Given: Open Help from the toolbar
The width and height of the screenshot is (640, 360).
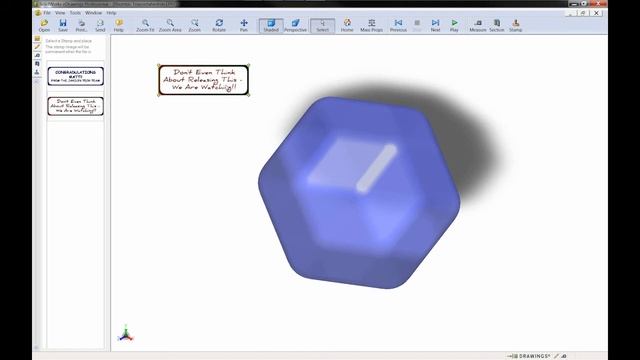Looking at the screenshot, I should click(119, 25).
